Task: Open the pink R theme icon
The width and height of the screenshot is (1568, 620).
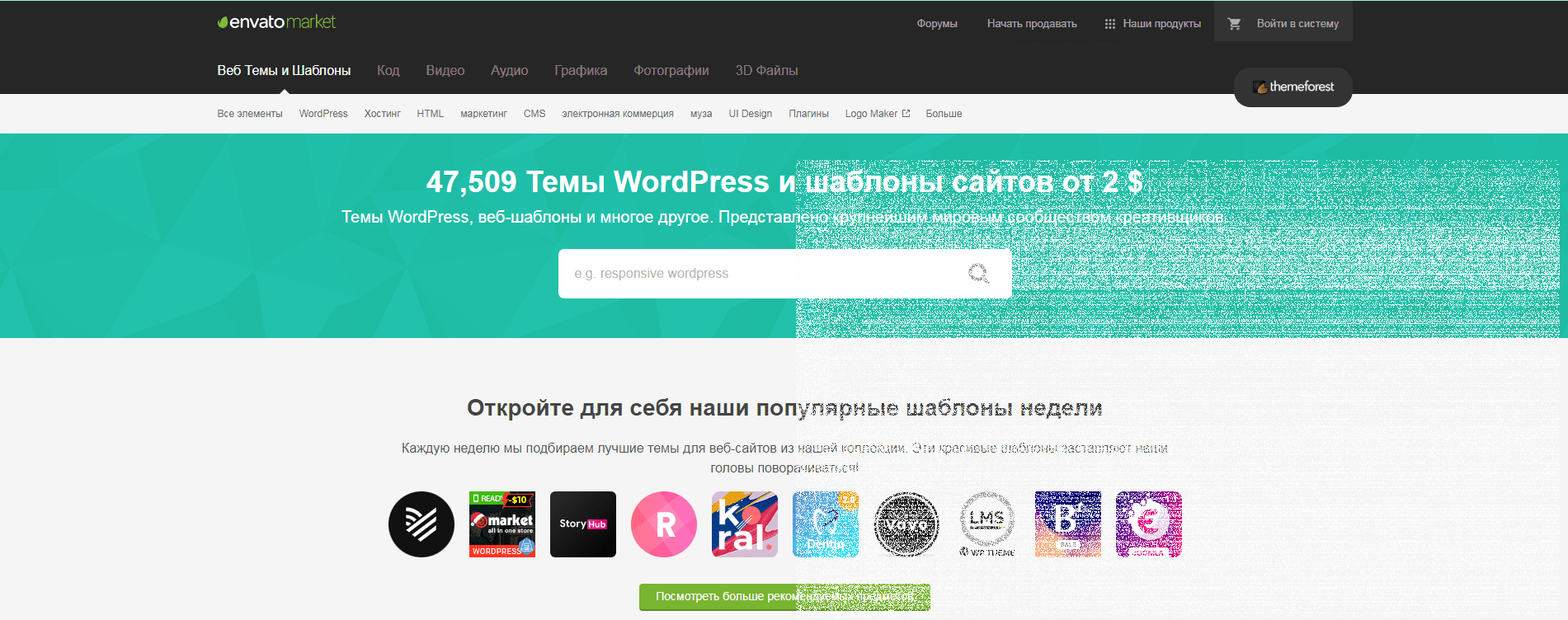Action: [x=664, y=524]
